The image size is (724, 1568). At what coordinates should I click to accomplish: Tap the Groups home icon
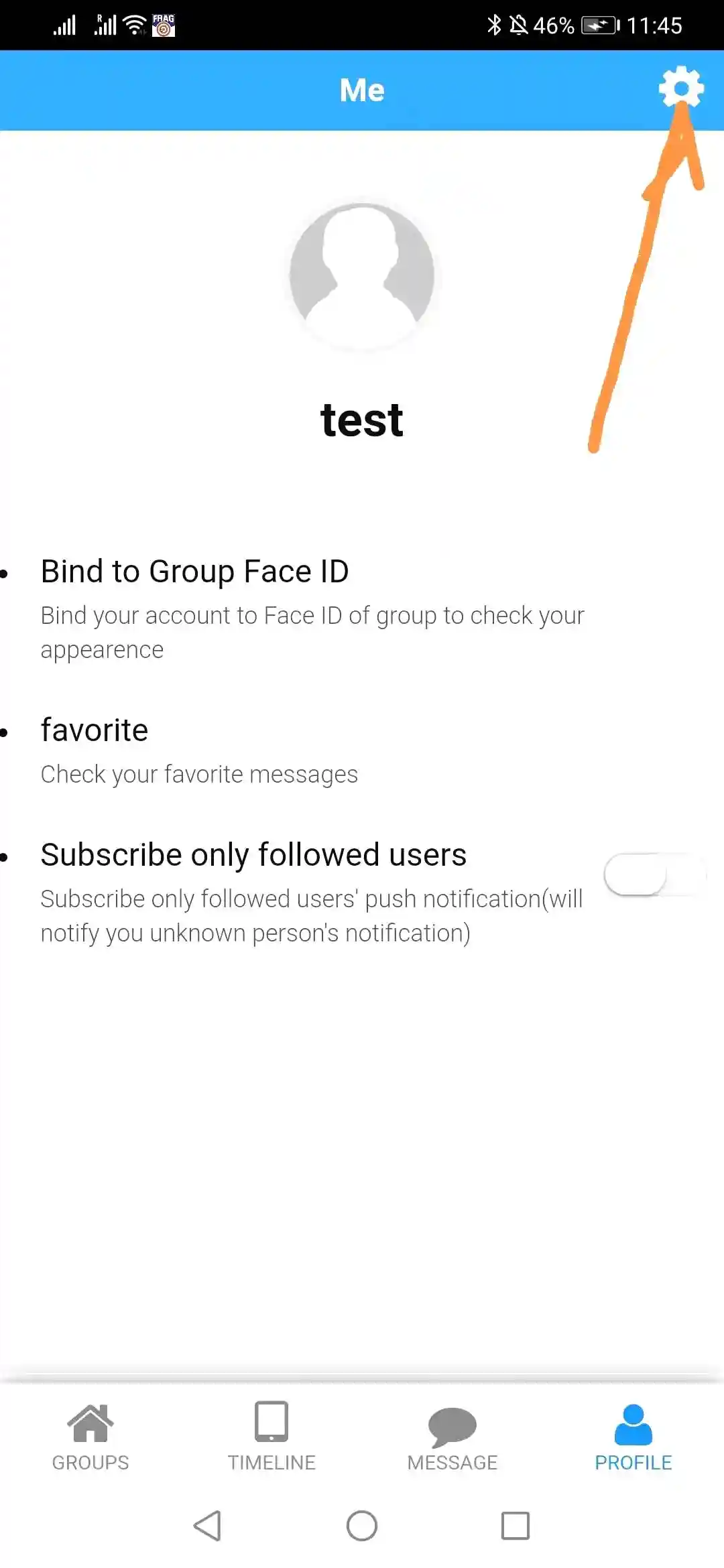(x=90, y=1422)
